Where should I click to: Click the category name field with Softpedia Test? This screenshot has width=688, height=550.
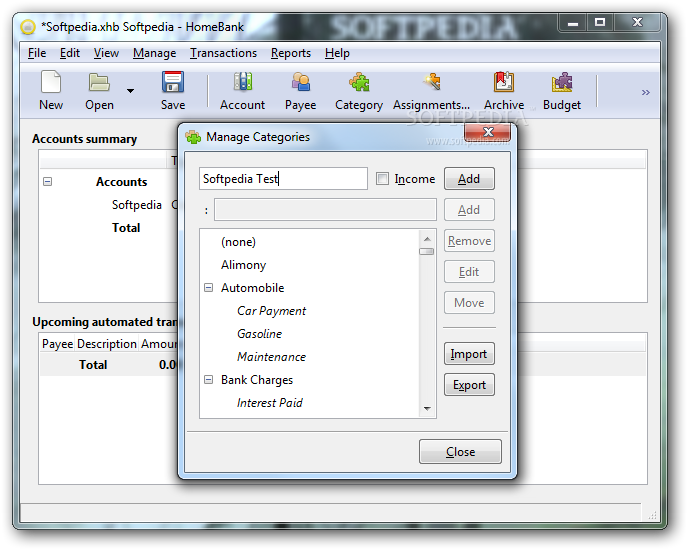(x=283, y=179)
